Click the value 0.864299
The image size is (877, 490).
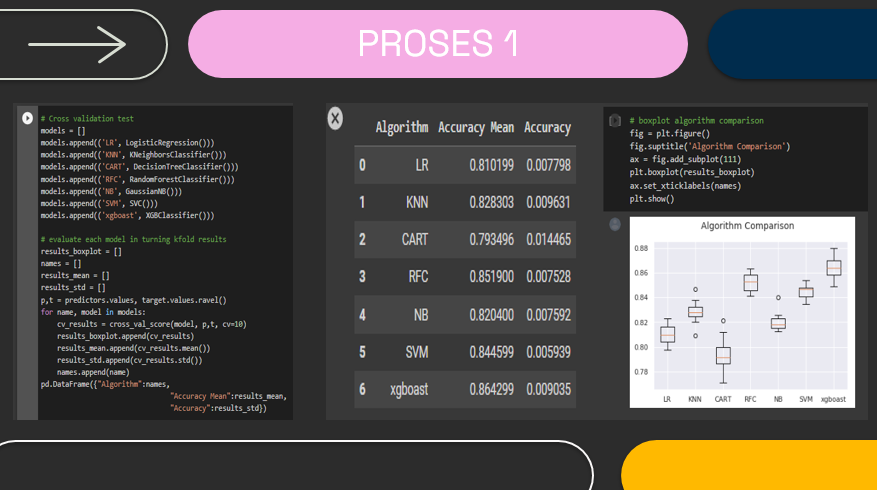tap(492, 389)
